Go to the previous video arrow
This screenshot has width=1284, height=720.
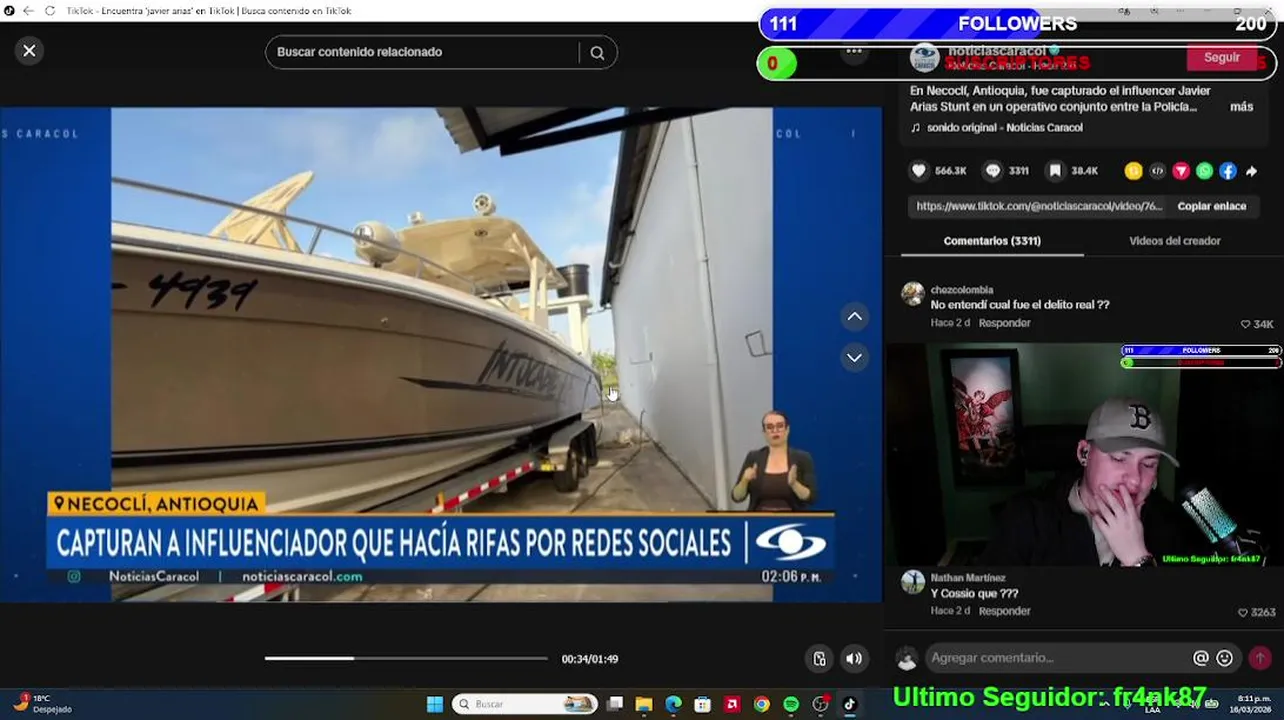[855, 317]
